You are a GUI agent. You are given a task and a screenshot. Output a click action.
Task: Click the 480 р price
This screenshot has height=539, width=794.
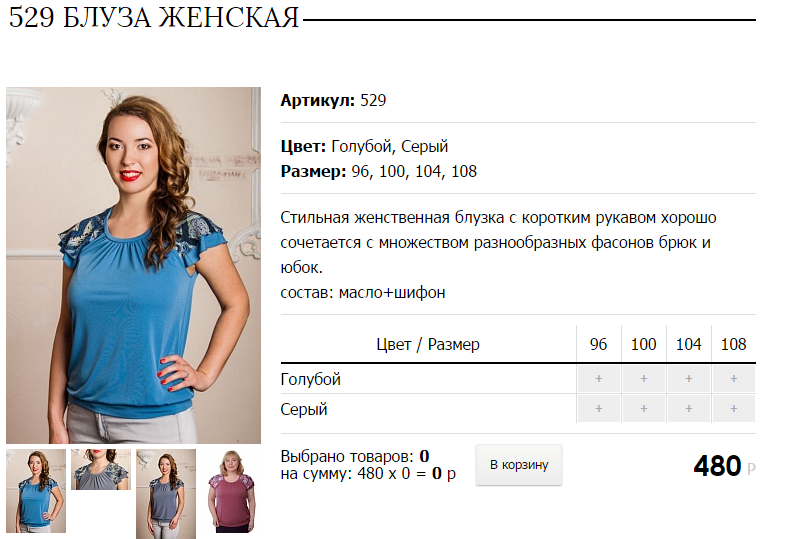tap(724, 466)
